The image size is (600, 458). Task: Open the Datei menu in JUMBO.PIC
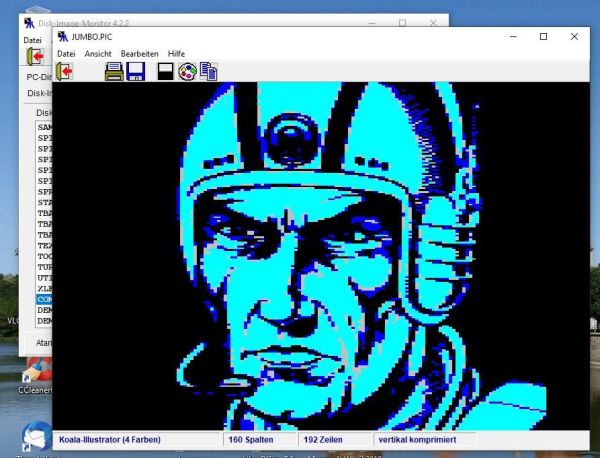point(66,54)
